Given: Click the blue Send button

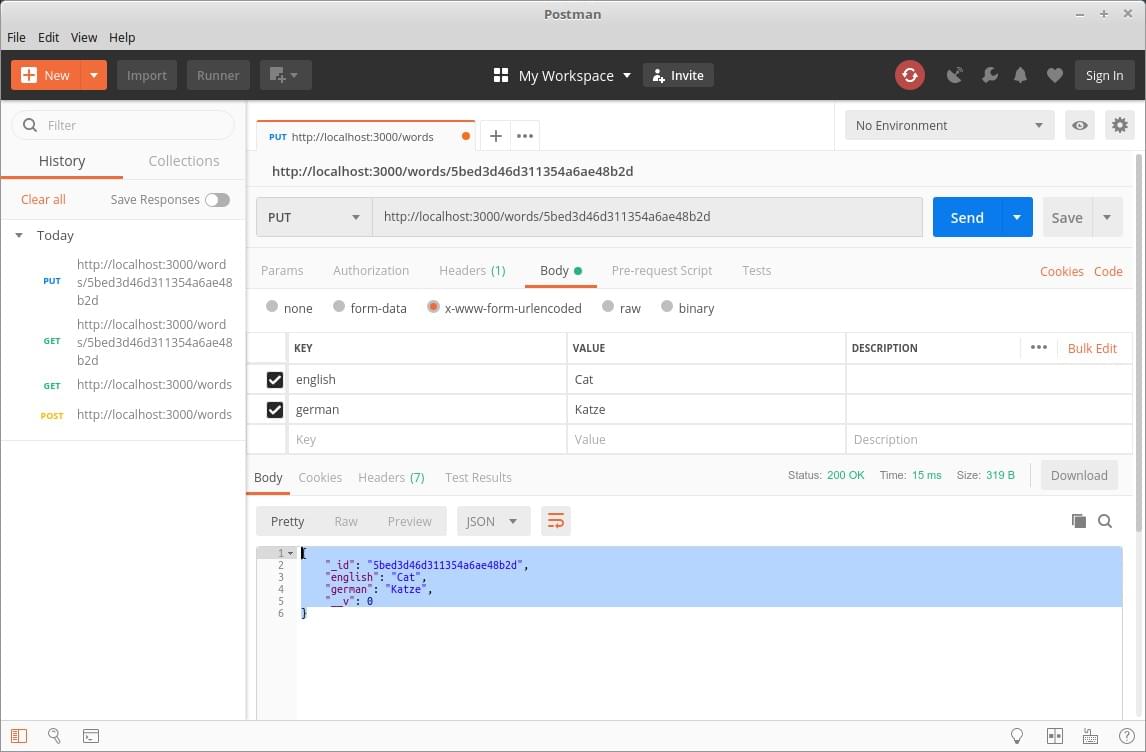Looking at the screenshot, I should [966, 217].
